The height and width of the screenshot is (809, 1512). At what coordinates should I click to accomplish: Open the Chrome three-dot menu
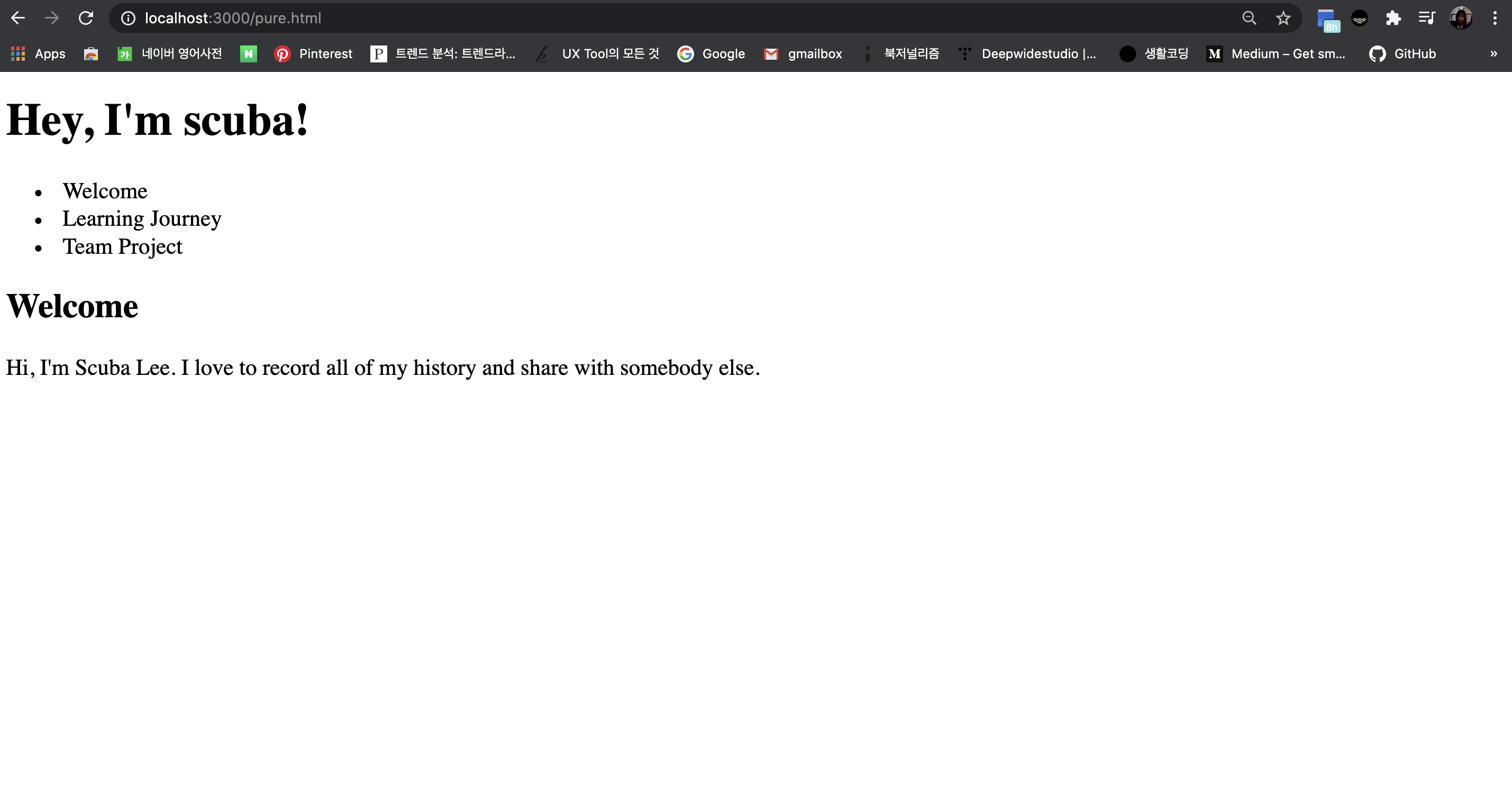pos(1495,18)
